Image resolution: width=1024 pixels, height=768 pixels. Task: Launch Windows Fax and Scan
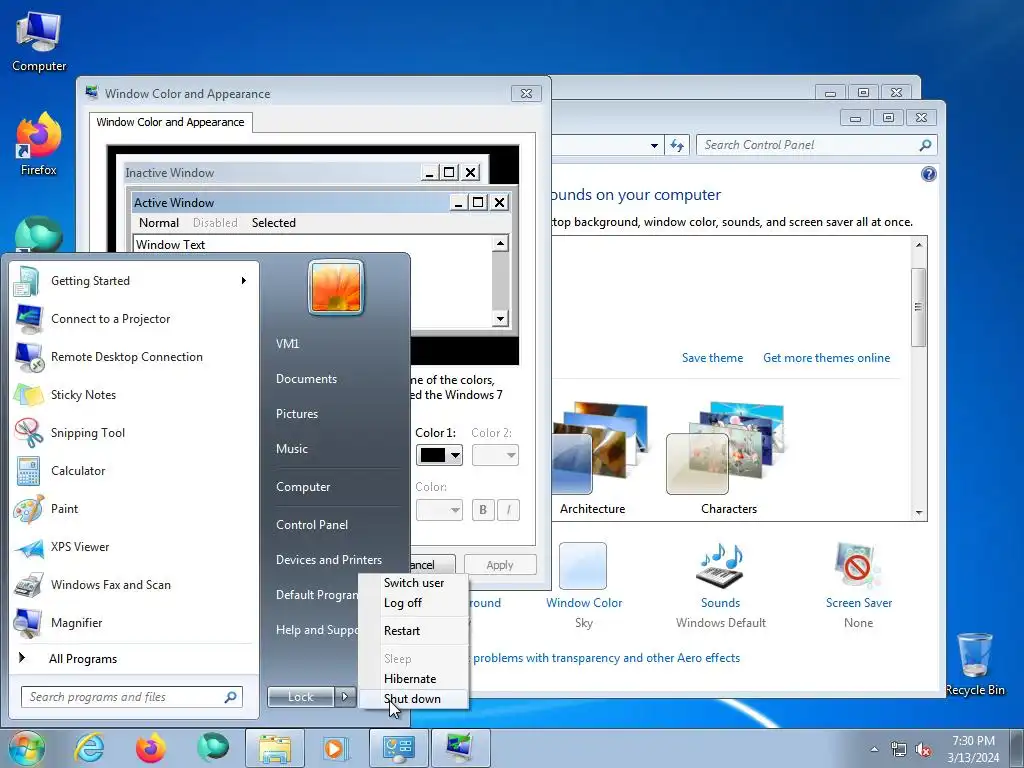coord(133,584)
